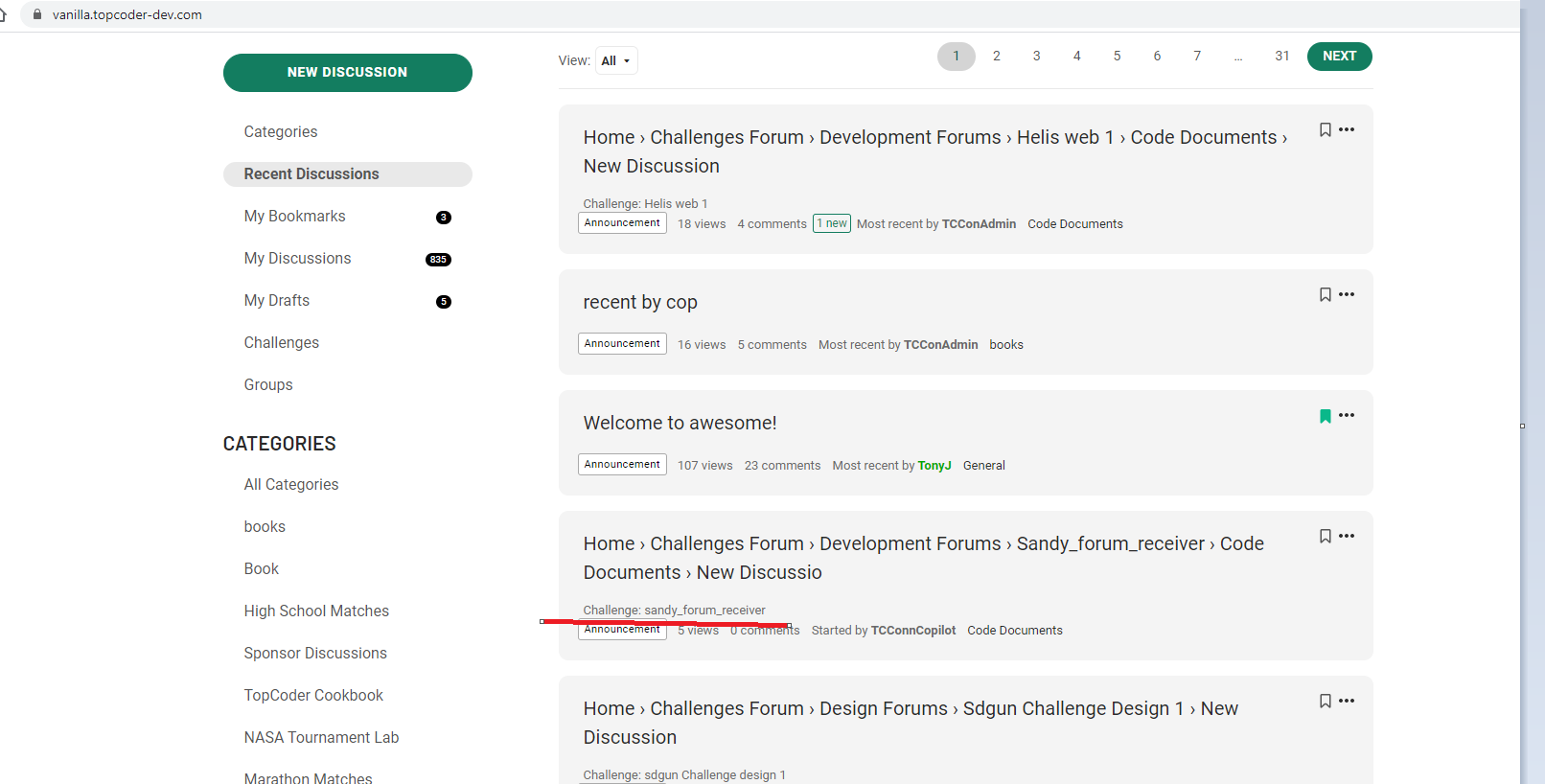Open options menu for 'Welcome to awesome!'

click(1347, 415)
